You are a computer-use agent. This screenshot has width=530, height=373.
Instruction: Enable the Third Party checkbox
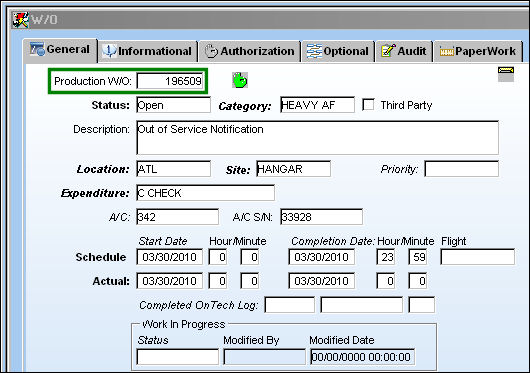(x=368, y=104)
